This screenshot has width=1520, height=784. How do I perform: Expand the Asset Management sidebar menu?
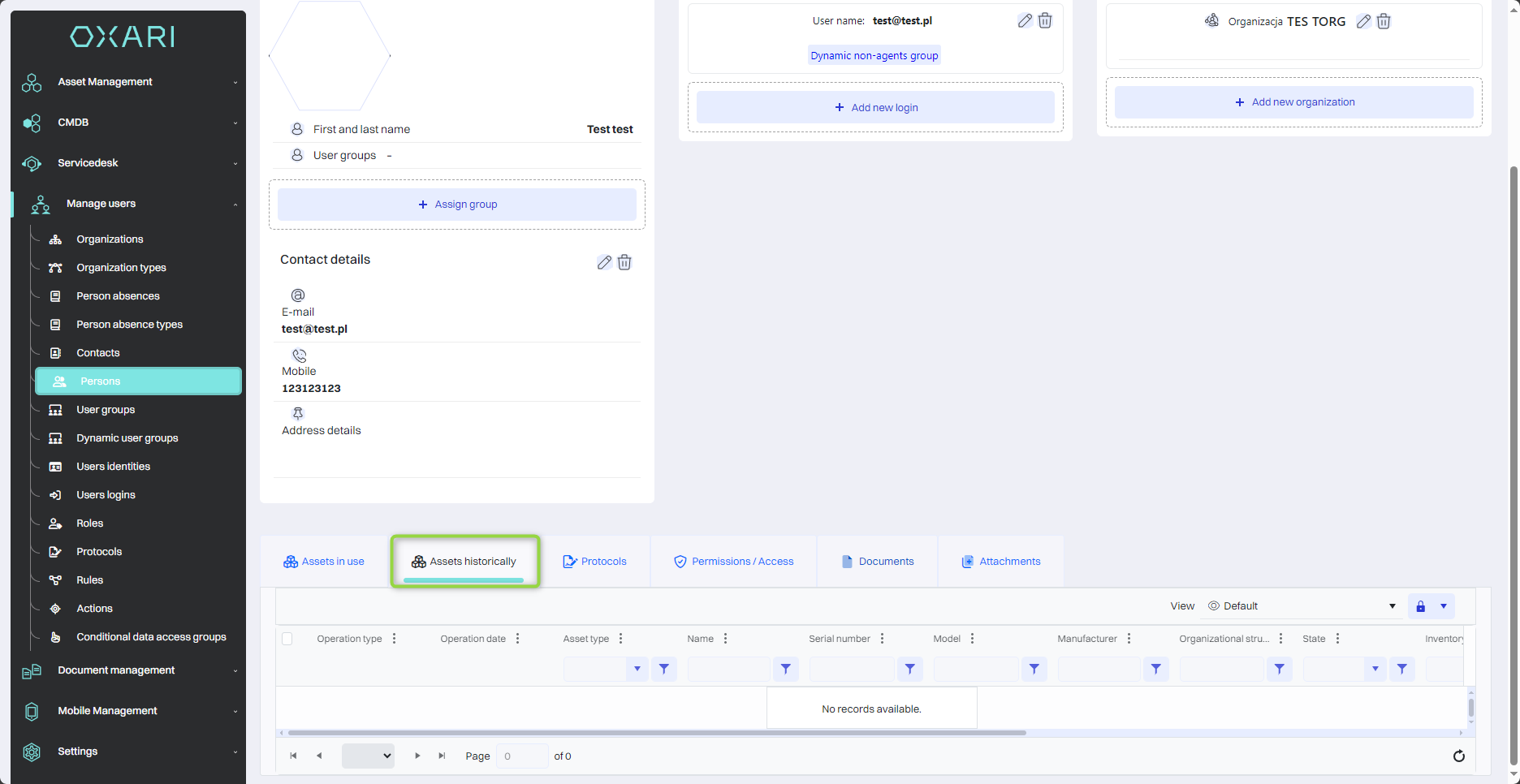point(128,82)
